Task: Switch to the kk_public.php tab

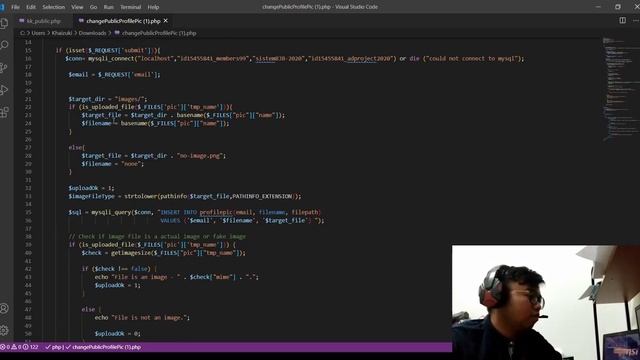Action: 44,21
